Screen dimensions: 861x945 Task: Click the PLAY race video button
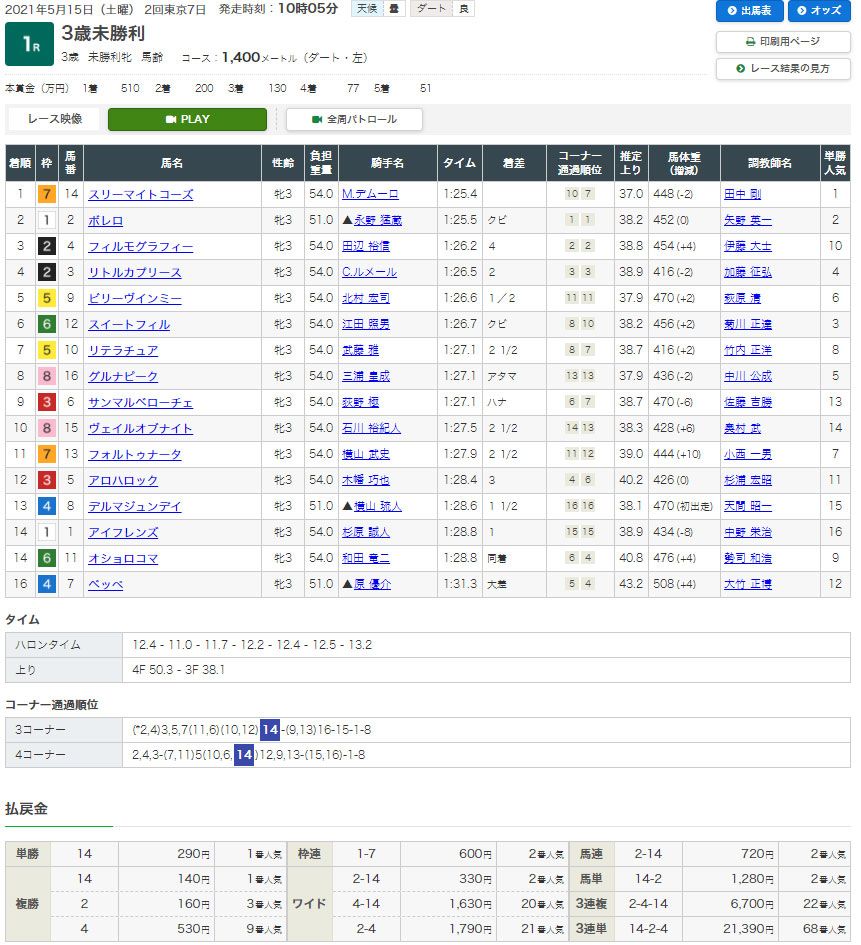[187, 119]
